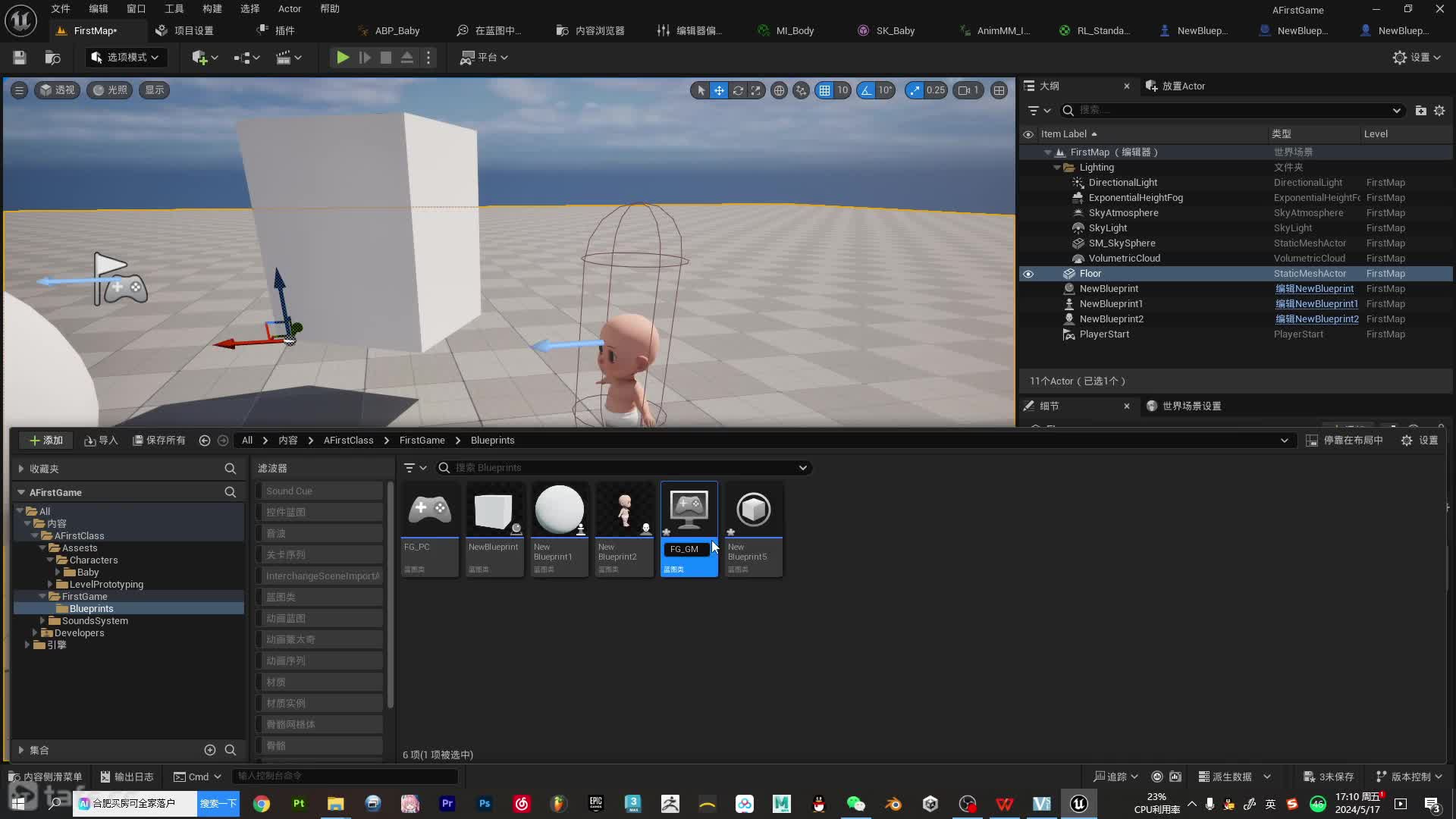
Task: Click the 导入 import button
Action: 101,441
